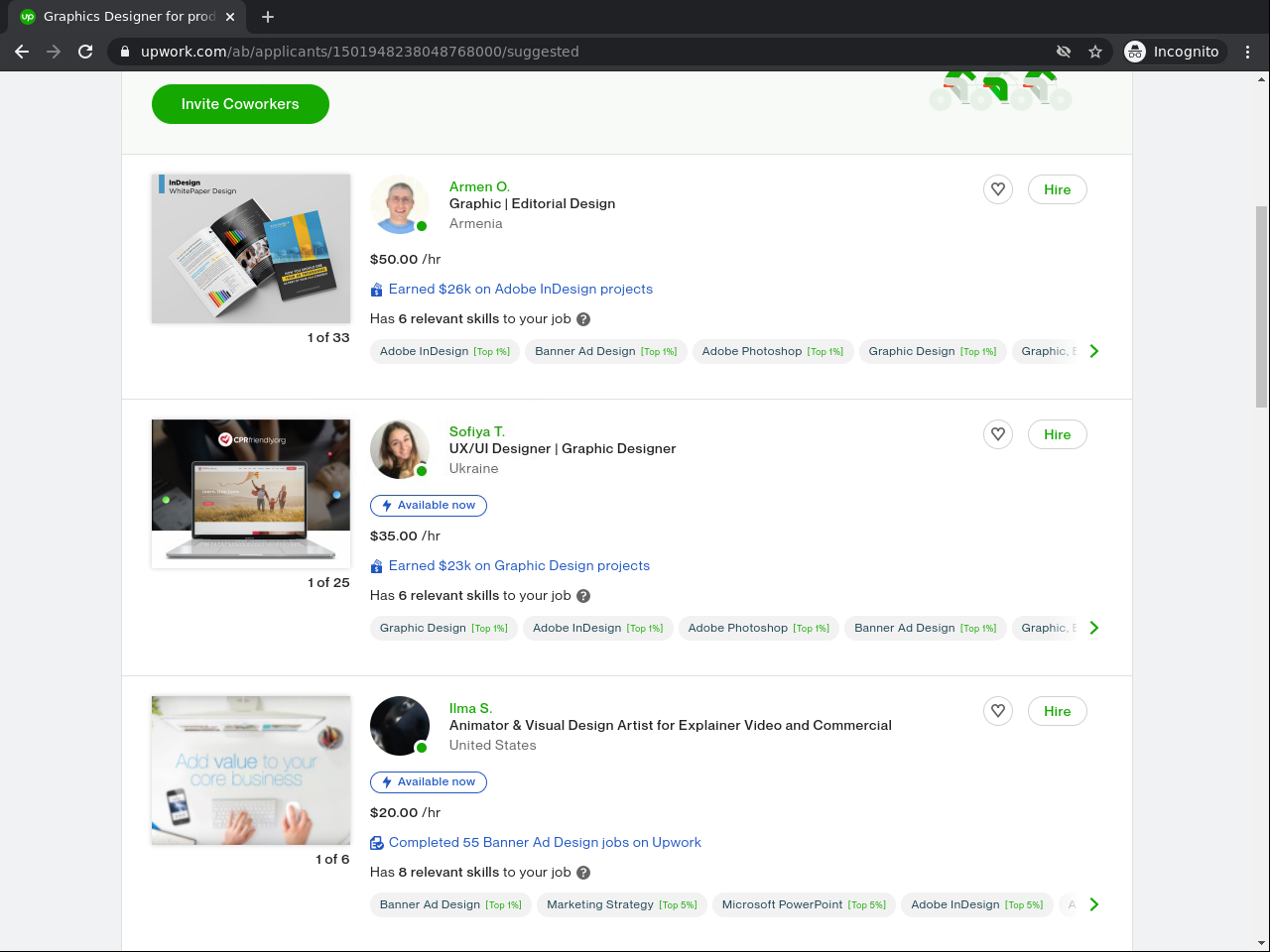Click Ilma's Banner Ad Design skill tag
Viewport: 1270px width, 952px height.
pos(450,904)
